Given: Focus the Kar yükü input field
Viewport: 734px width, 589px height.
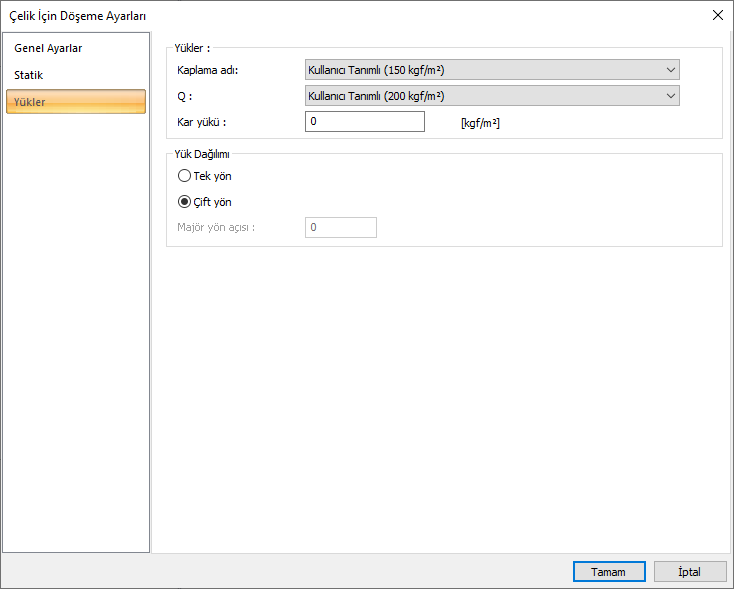Looking at the screenshot, I should coord(365,121).
